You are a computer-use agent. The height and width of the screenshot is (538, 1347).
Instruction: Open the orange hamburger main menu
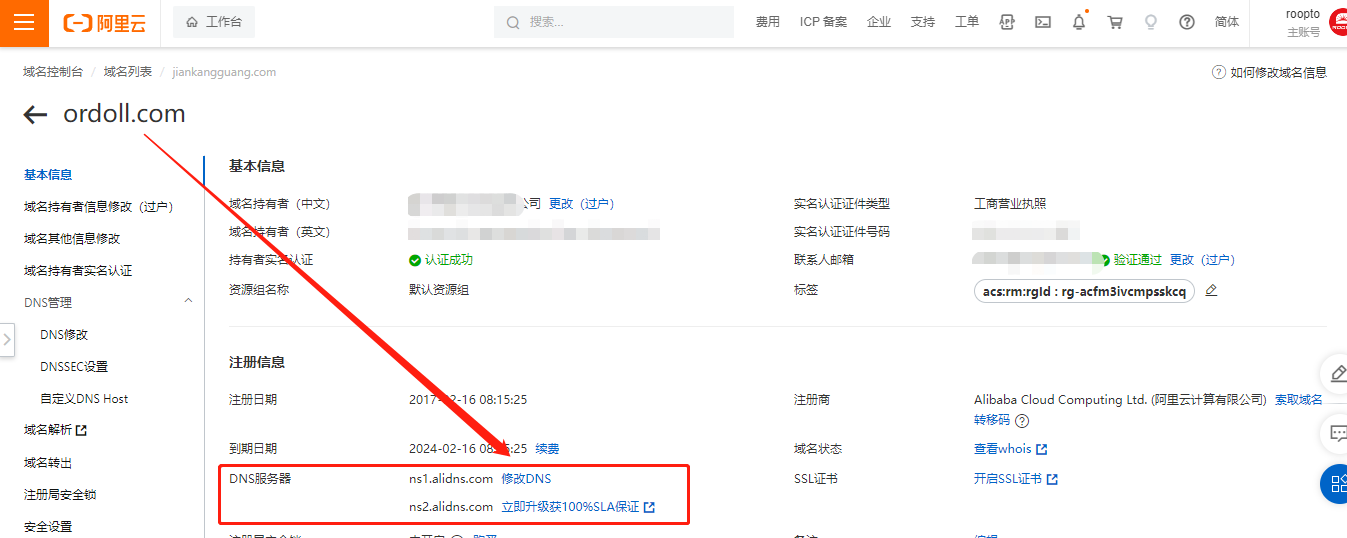tap(24, 22)
